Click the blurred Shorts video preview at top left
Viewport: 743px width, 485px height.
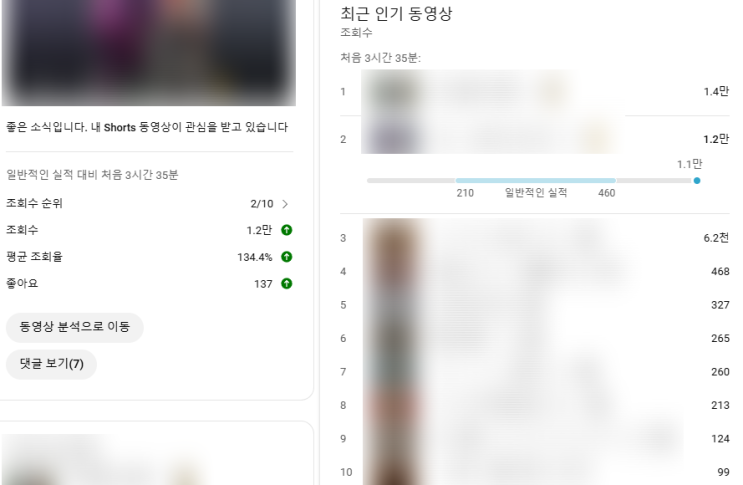149,52
